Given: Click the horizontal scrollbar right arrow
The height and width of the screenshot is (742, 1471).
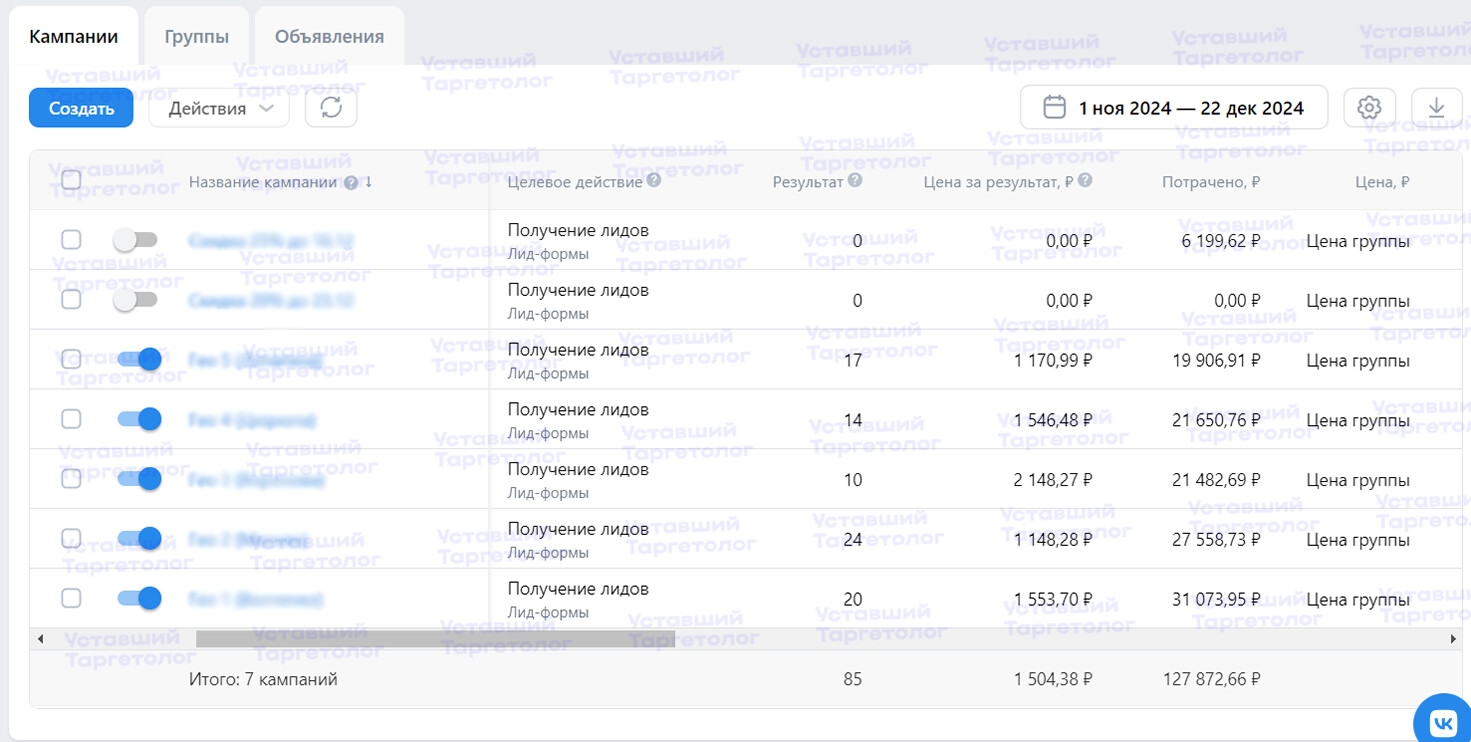Looking at the screenshot, I should (x=1453, y=639).
